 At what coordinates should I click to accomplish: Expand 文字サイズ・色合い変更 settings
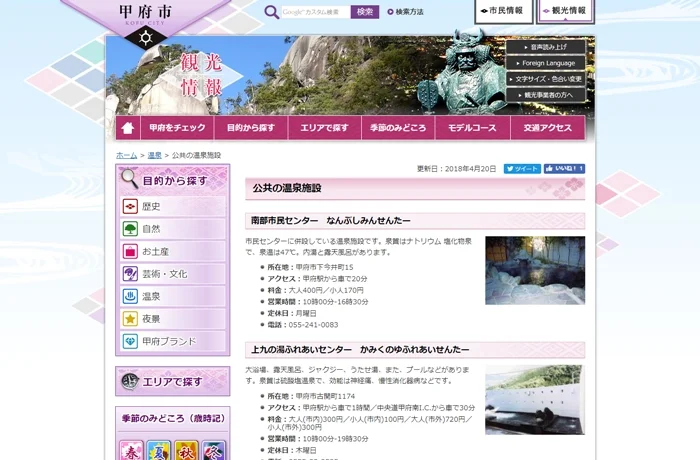[545, 78]
